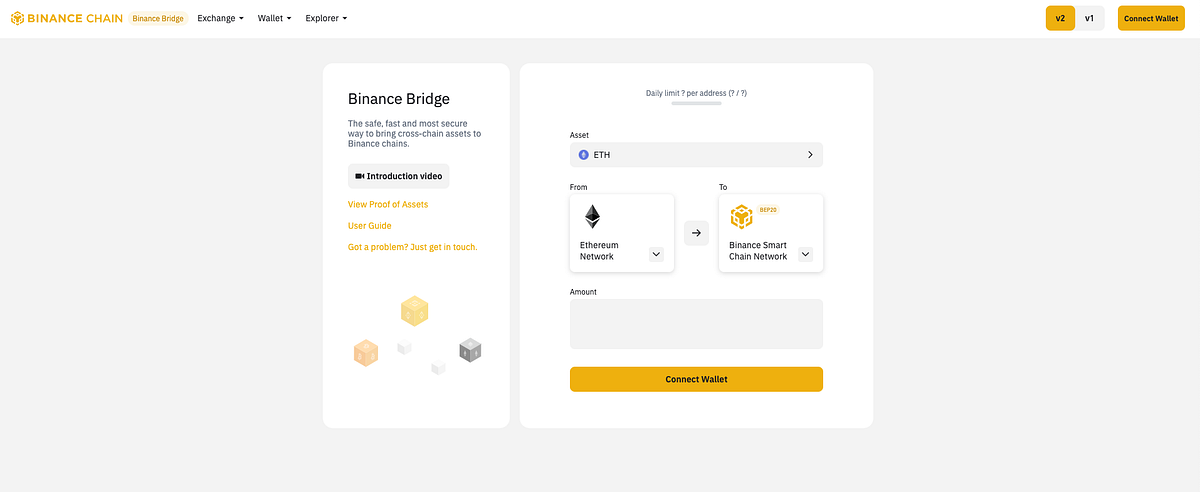The image size is (1200, 492).
Task: Click the BEP20 badge on destination network
Action: click(x=768, y=209)
